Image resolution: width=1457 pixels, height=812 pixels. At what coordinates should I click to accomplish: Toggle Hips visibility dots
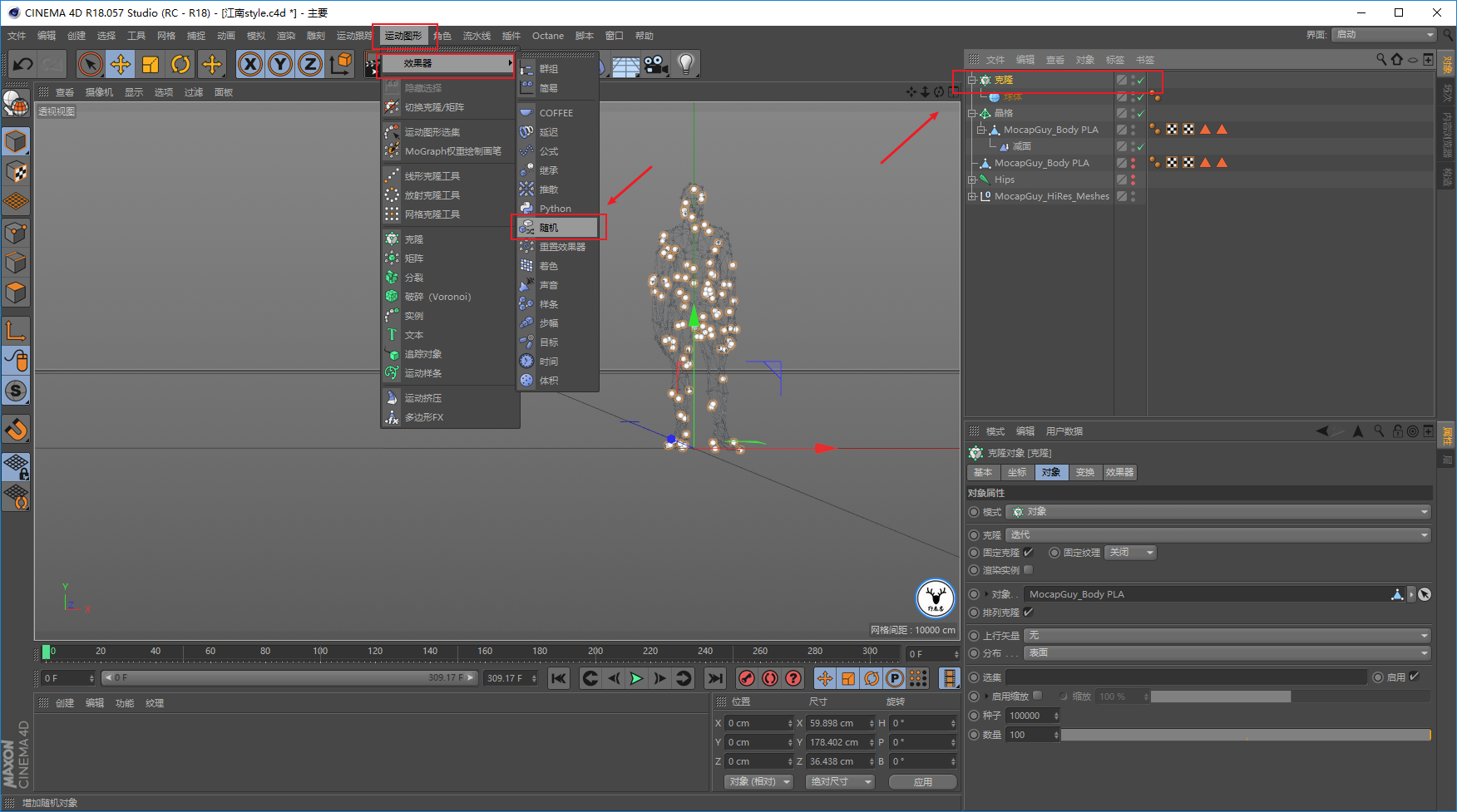click(1133, 180)
